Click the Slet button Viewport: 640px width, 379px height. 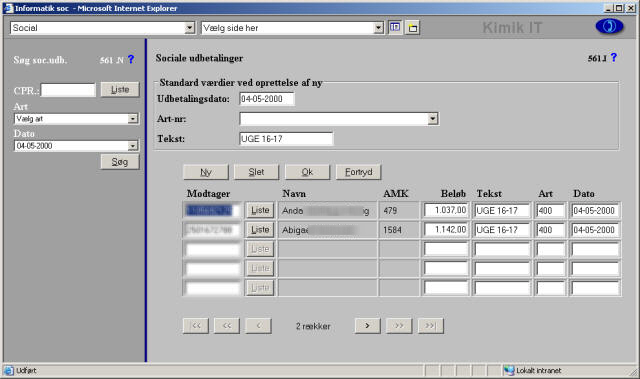point(256,172)
